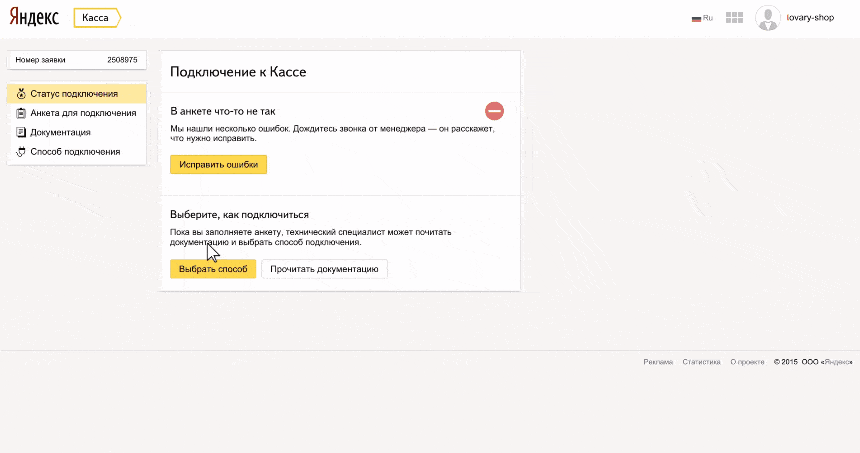Click the ООО «Яндекс» footer link
The image size is (860, 453).
click(x=827, y=362)
